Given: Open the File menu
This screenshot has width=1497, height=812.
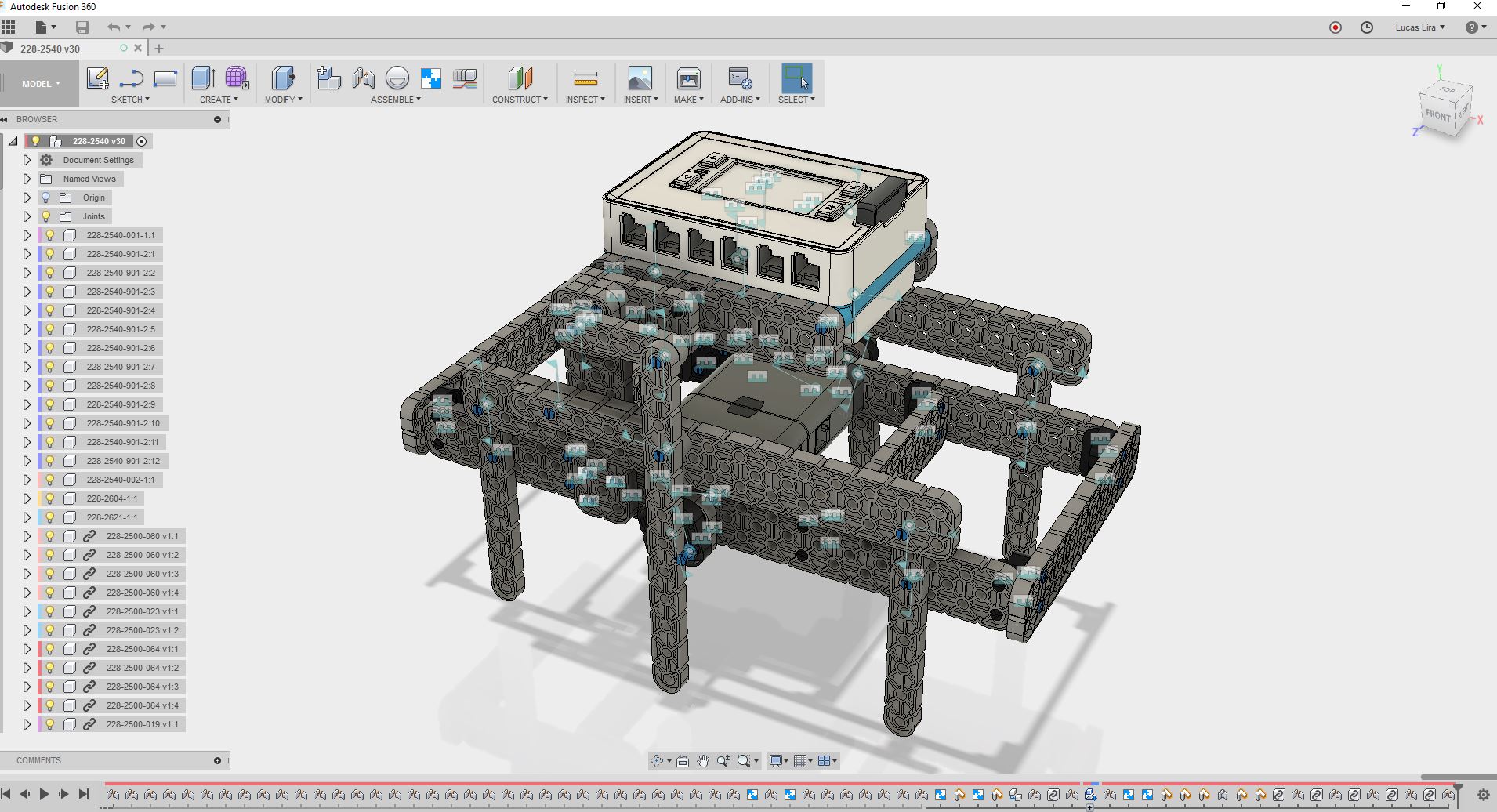Looking at the screenshot, I should click(42, 27).
